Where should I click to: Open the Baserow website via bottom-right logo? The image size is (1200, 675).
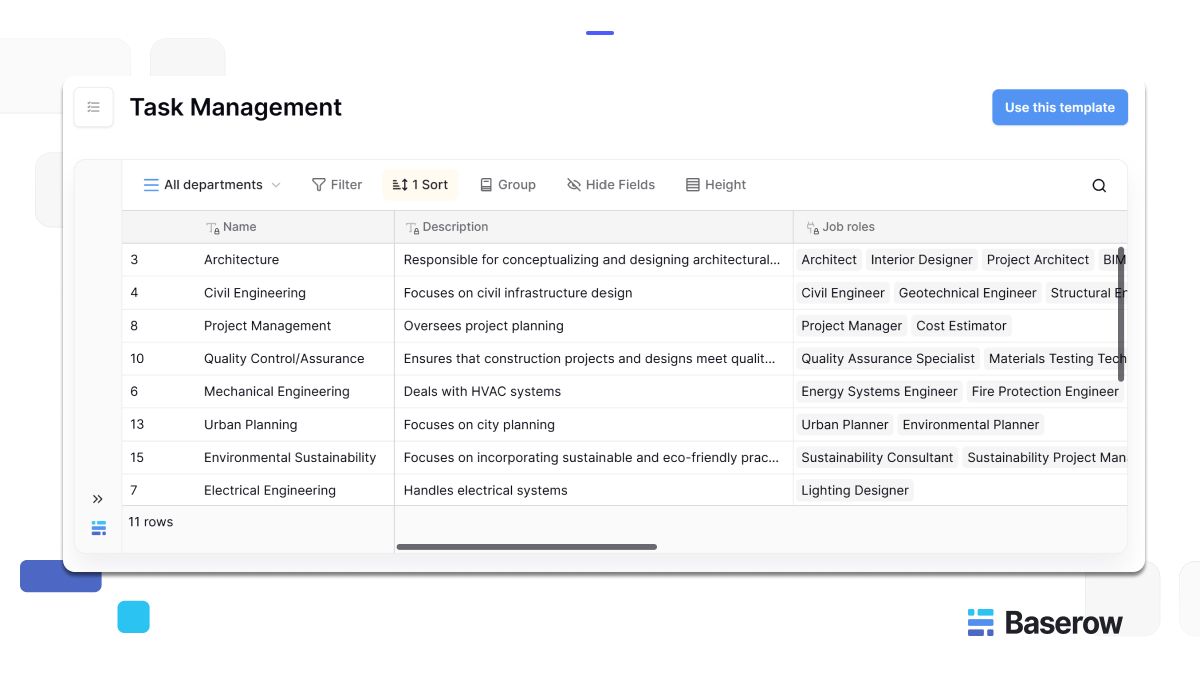click(1045, 622)
